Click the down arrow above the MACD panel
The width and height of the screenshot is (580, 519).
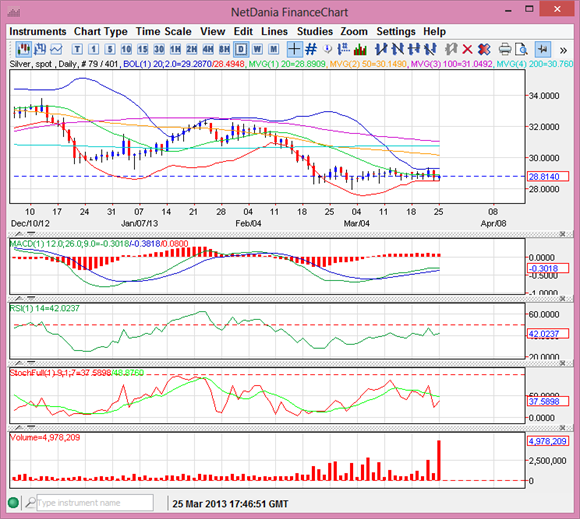(31, 234)
